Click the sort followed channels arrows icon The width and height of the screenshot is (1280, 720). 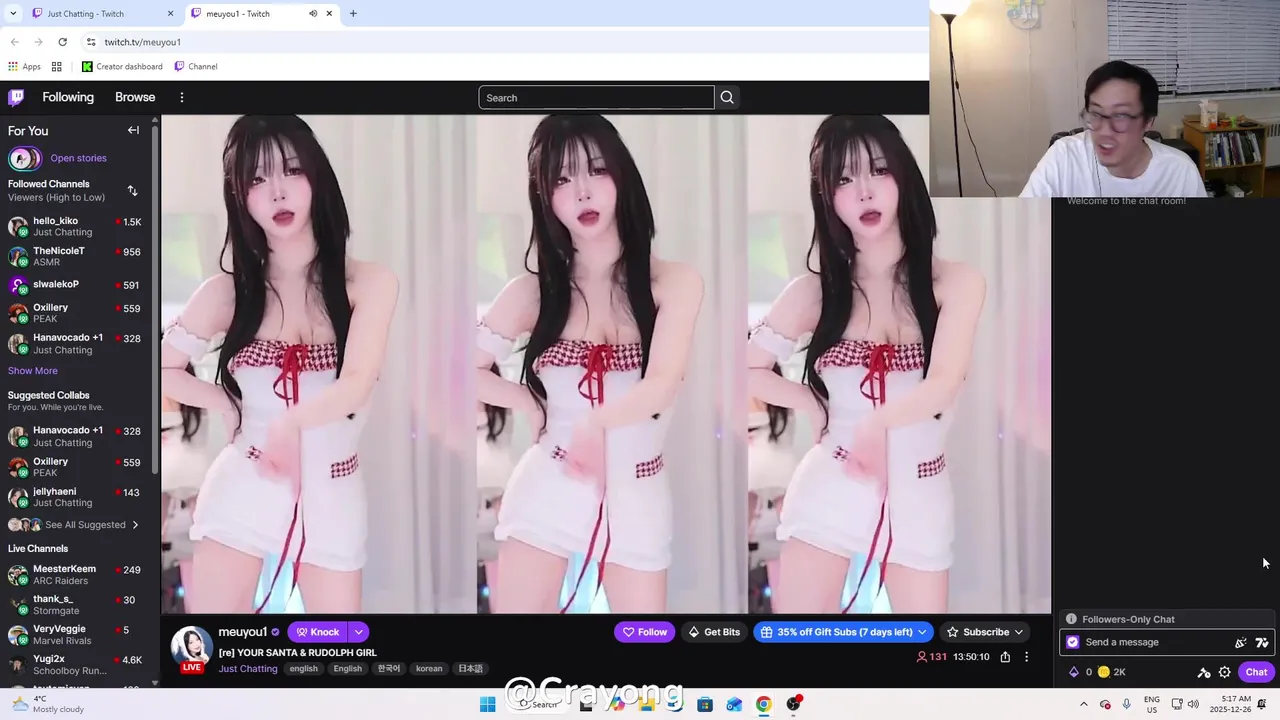(132, 190)
